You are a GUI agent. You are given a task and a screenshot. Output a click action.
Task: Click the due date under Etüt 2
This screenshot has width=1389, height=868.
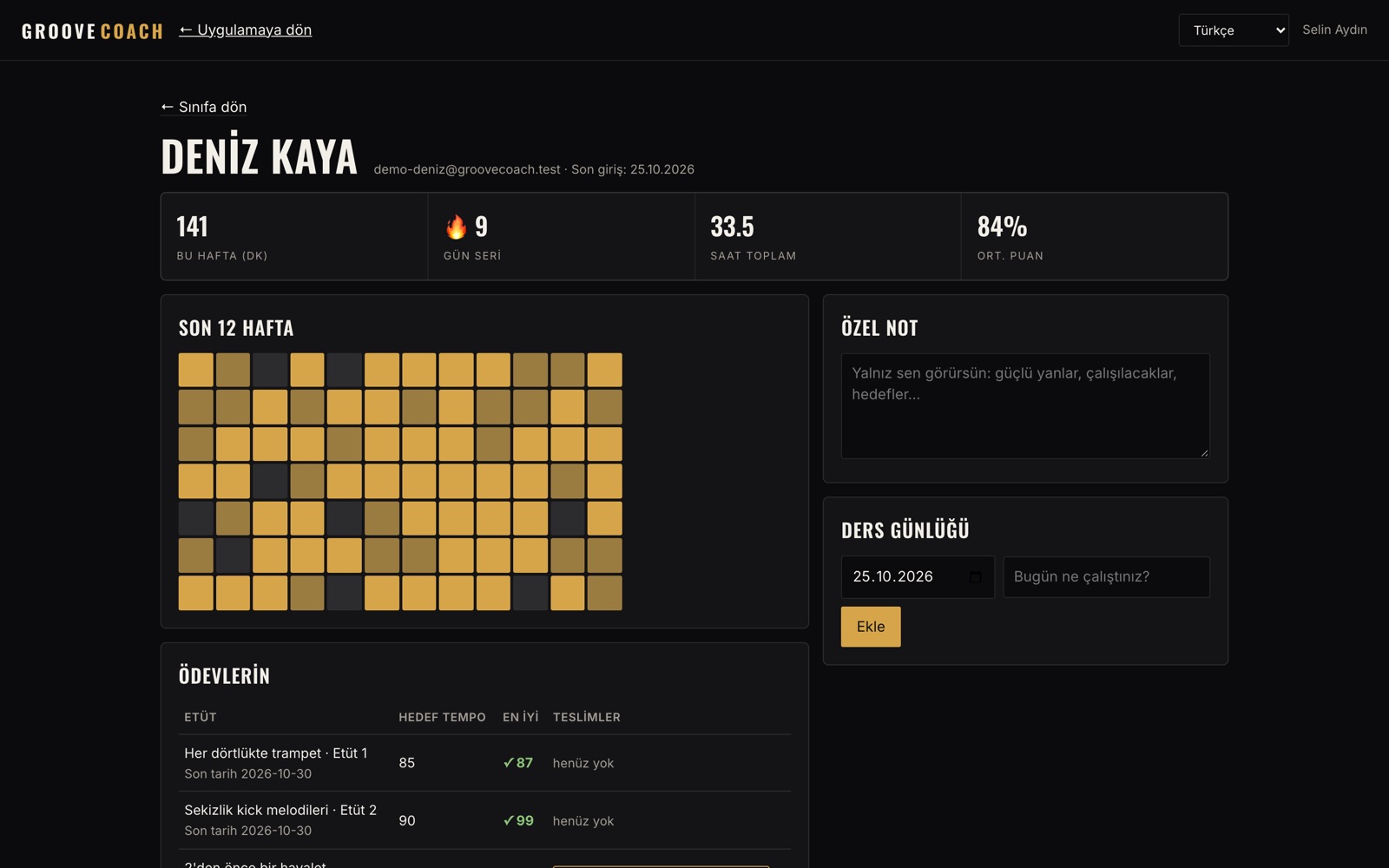248,831
